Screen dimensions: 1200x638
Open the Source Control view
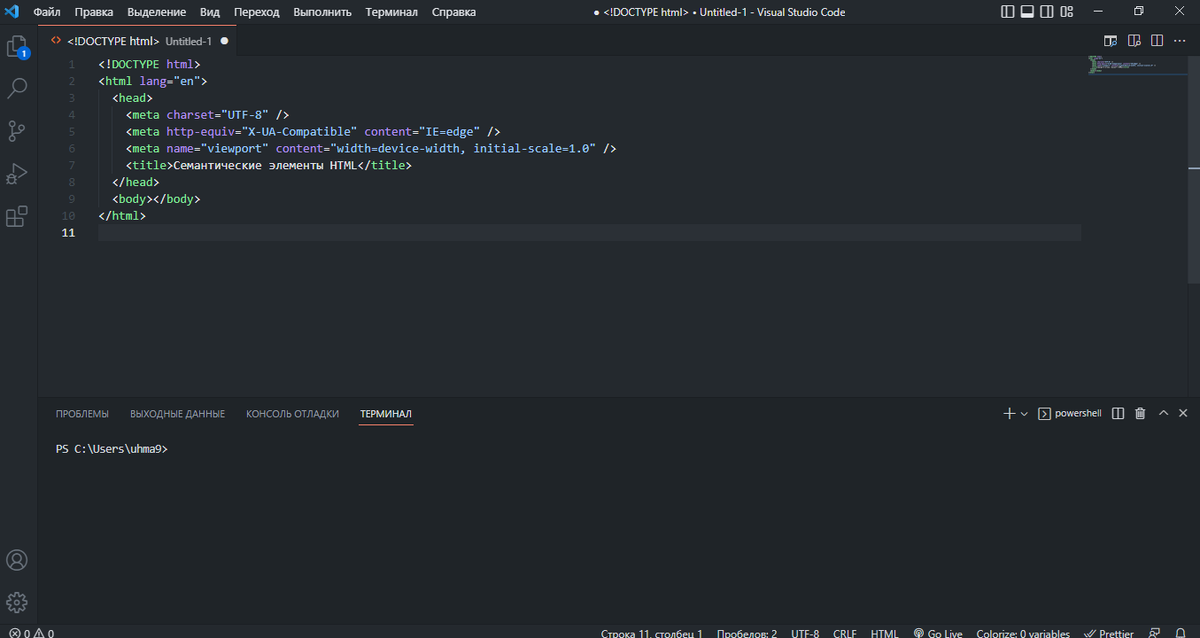tap(17, 131)
